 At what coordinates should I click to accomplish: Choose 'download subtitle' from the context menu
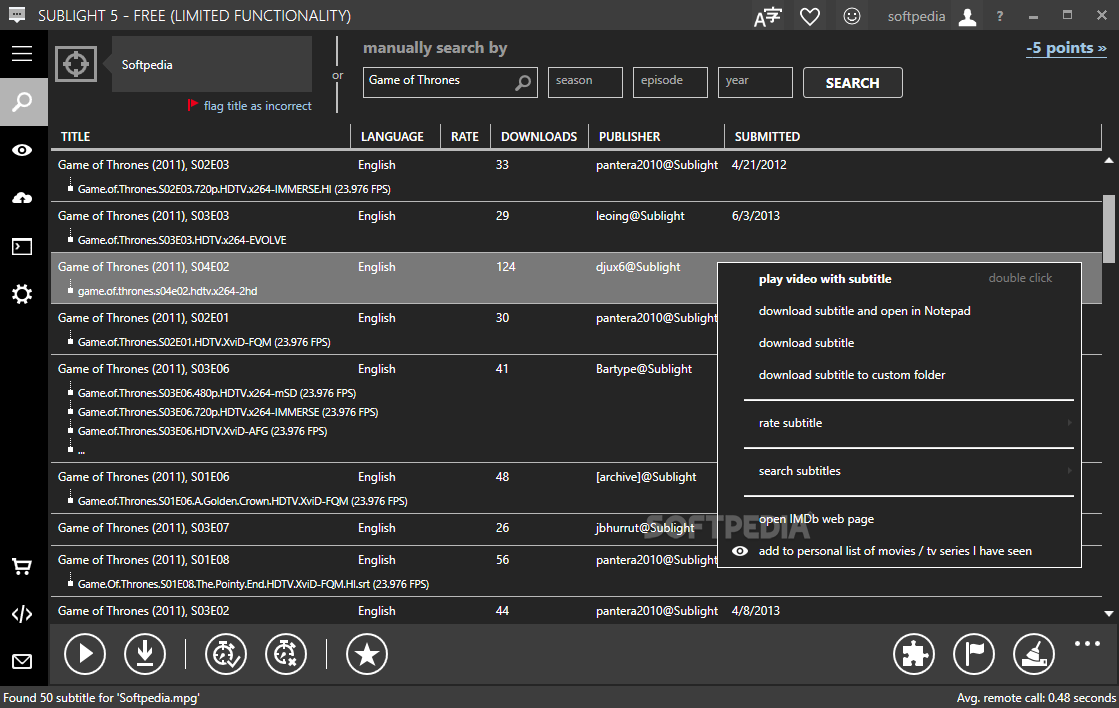(899, 343)
